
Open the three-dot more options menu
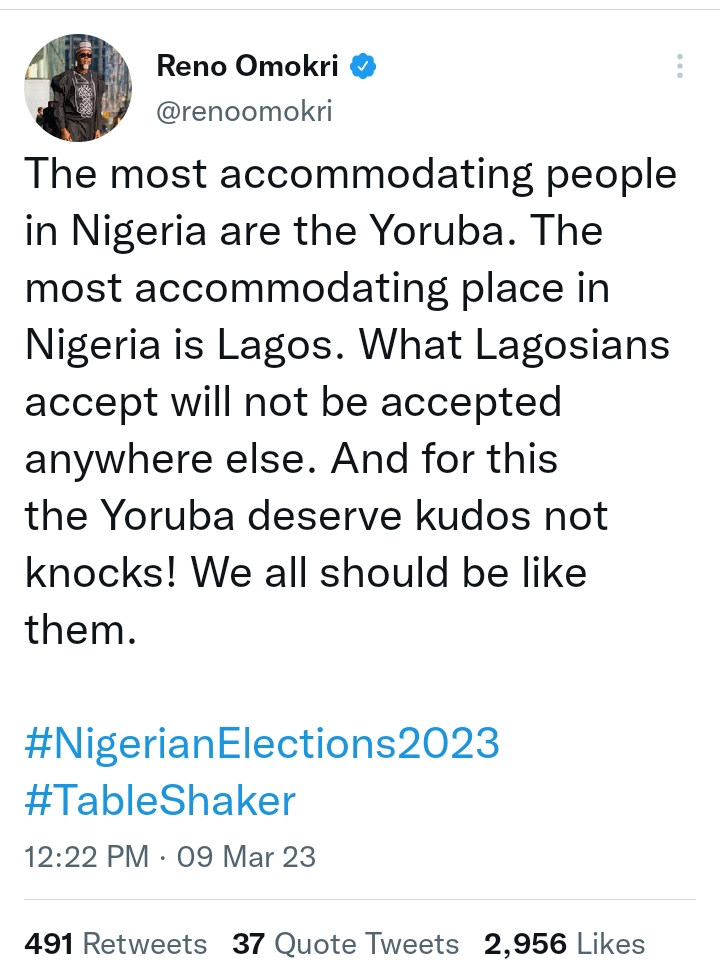(x=680, y=67)
